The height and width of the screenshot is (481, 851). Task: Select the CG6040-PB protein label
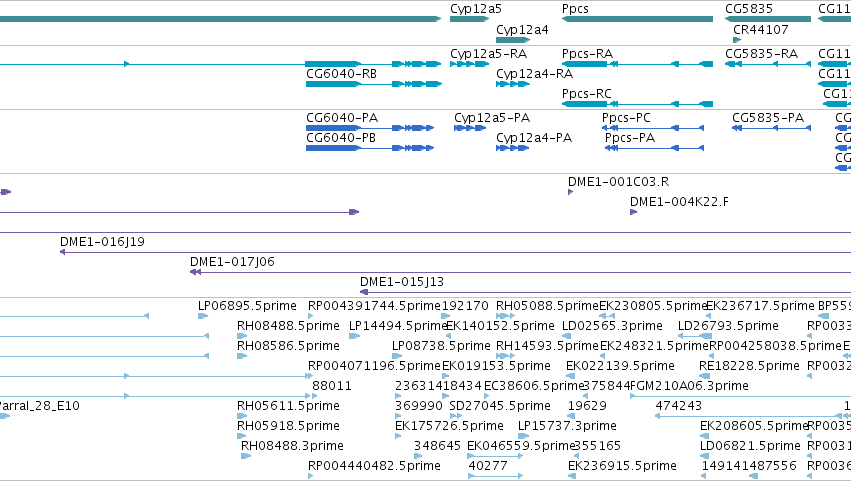click(x=341, y=138)
